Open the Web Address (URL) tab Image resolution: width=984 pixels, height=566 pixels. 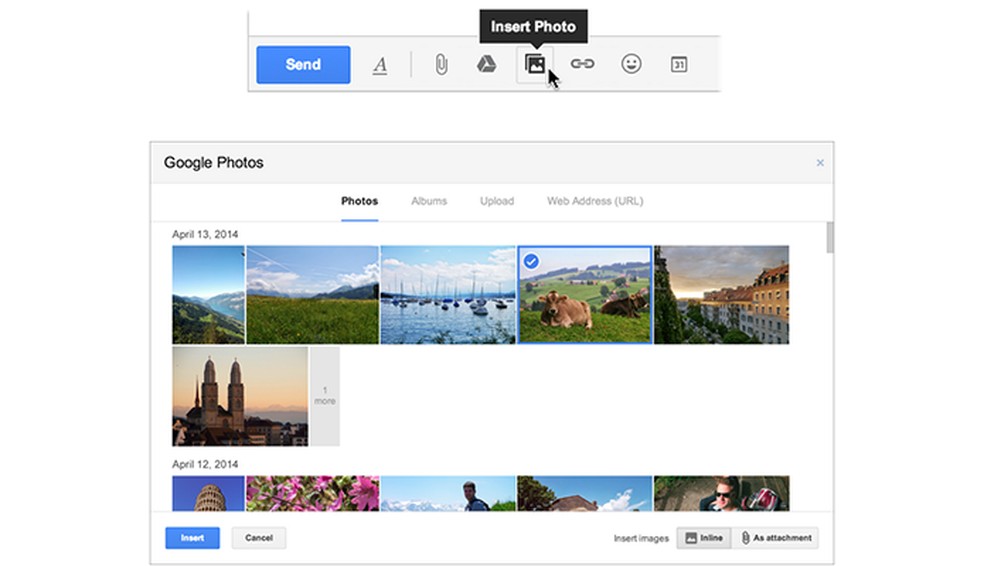595,201
